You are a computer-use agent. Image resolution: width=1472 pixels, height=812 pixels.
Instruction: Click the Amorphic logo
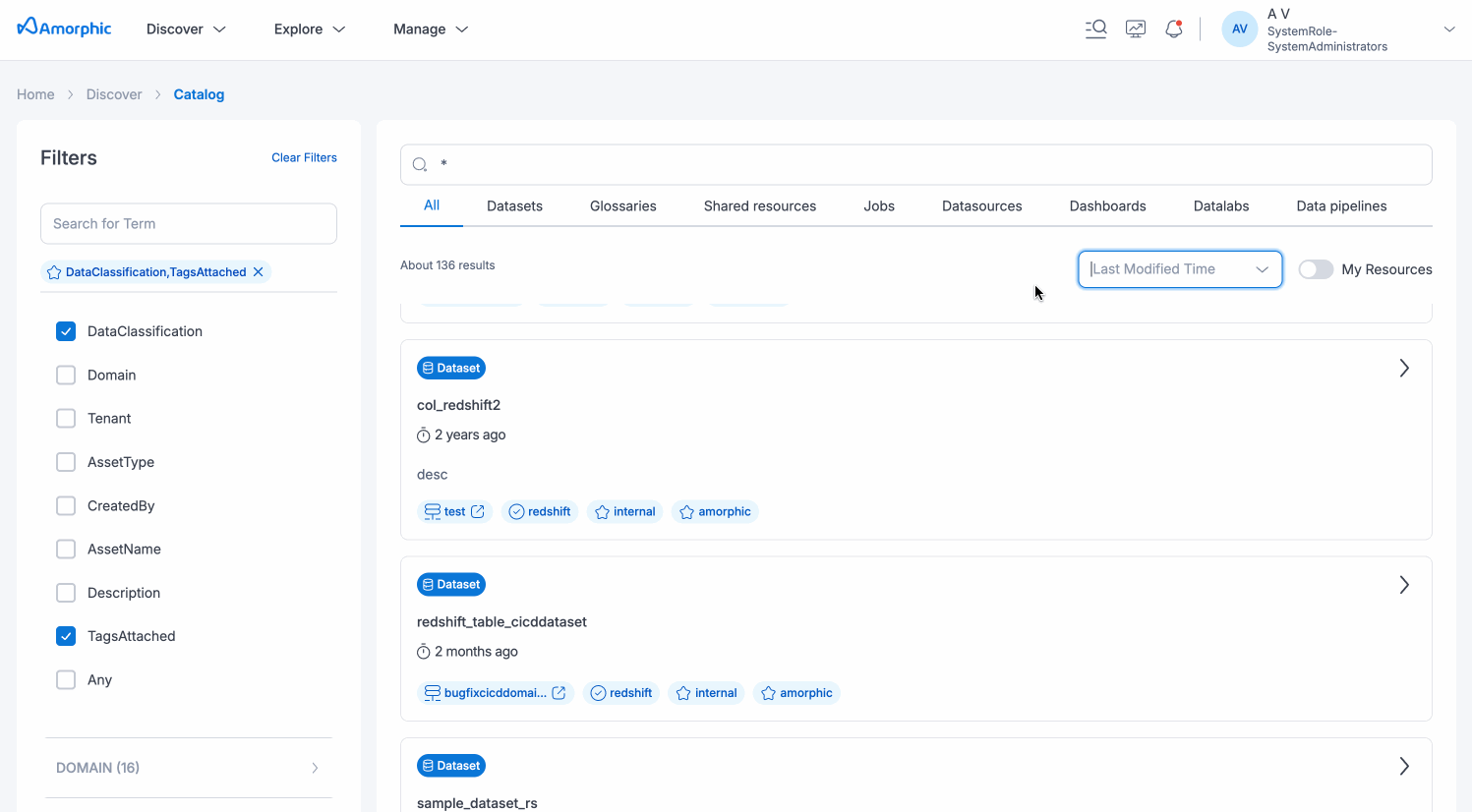point(65,28)
